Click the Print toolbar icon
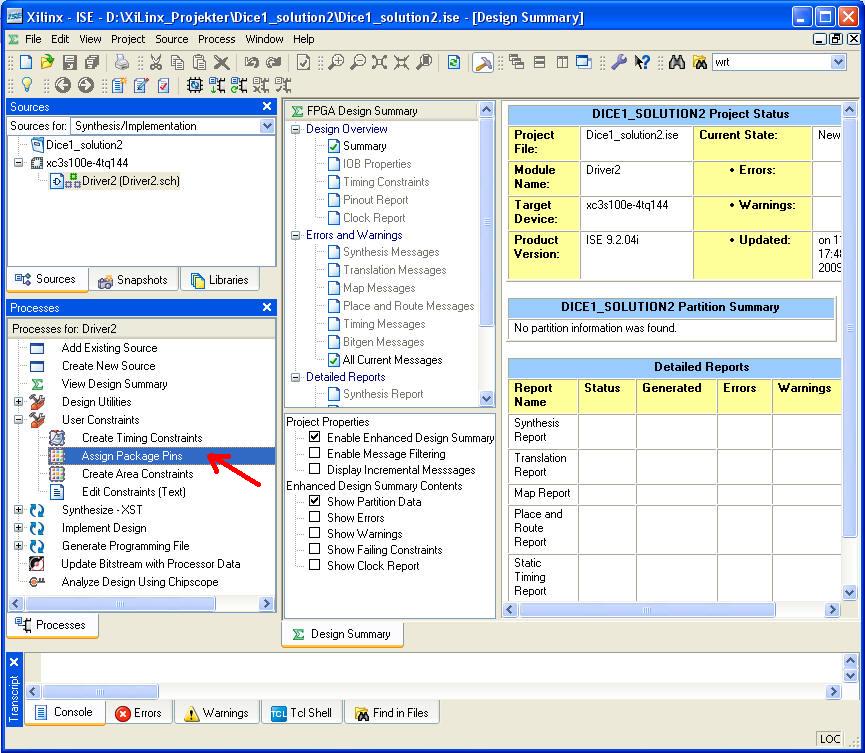865x753 pixels. tap(121, 62)
